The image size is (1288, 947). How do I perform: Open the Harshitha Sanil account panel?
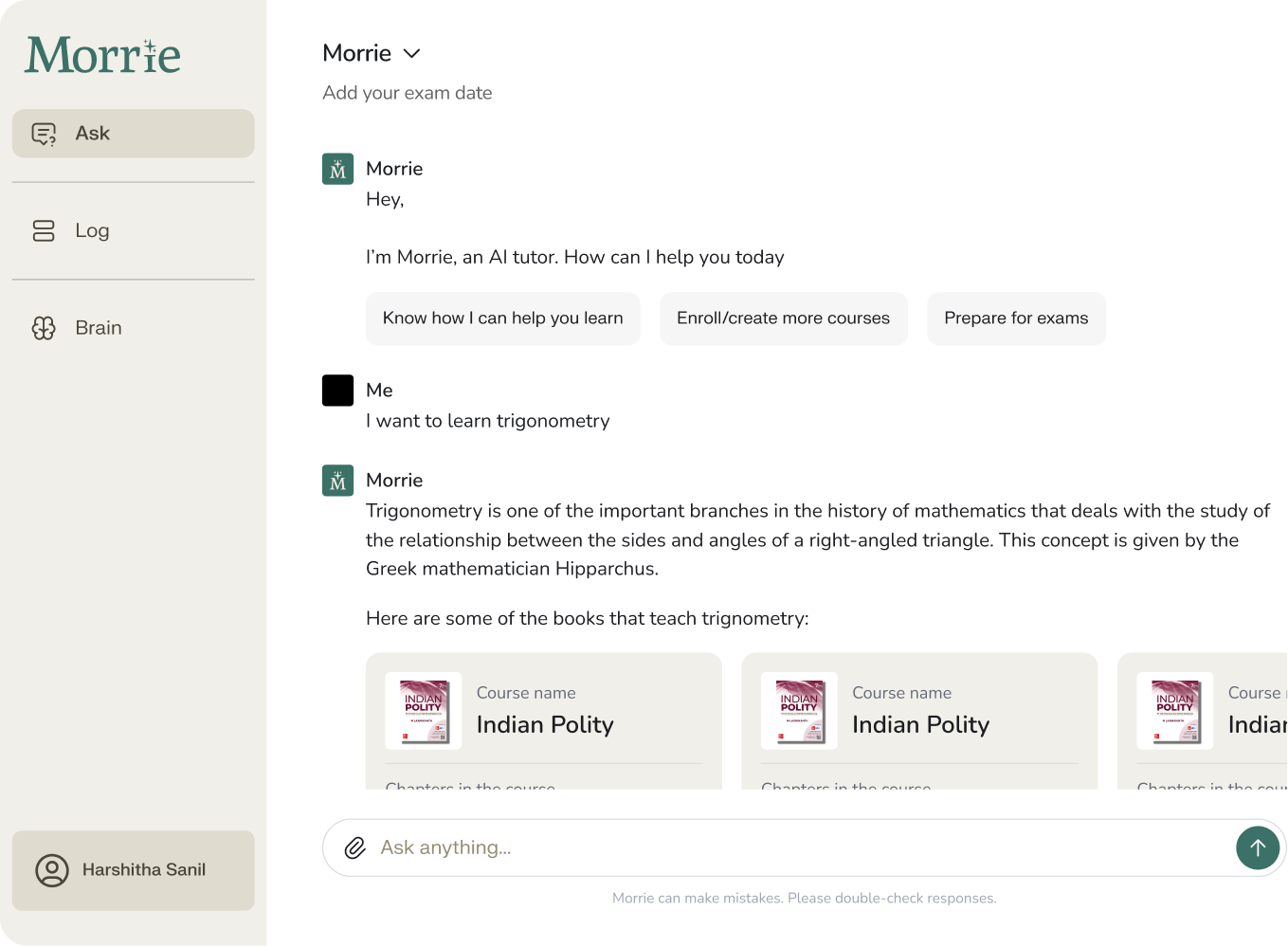[144, 870]
